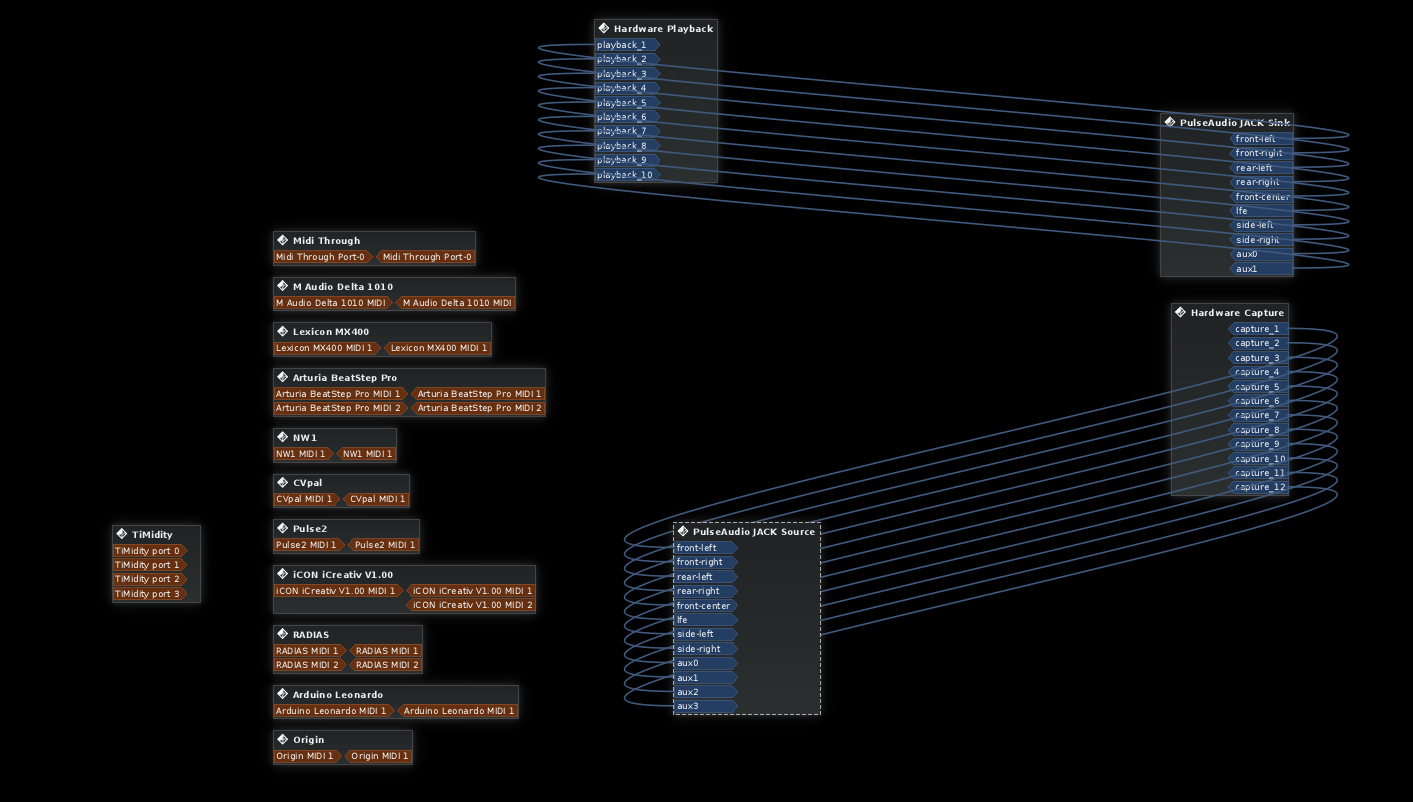Pick the capture_6 port
This screenshot has width=1413, height=802.
[x=1258, y=401]
